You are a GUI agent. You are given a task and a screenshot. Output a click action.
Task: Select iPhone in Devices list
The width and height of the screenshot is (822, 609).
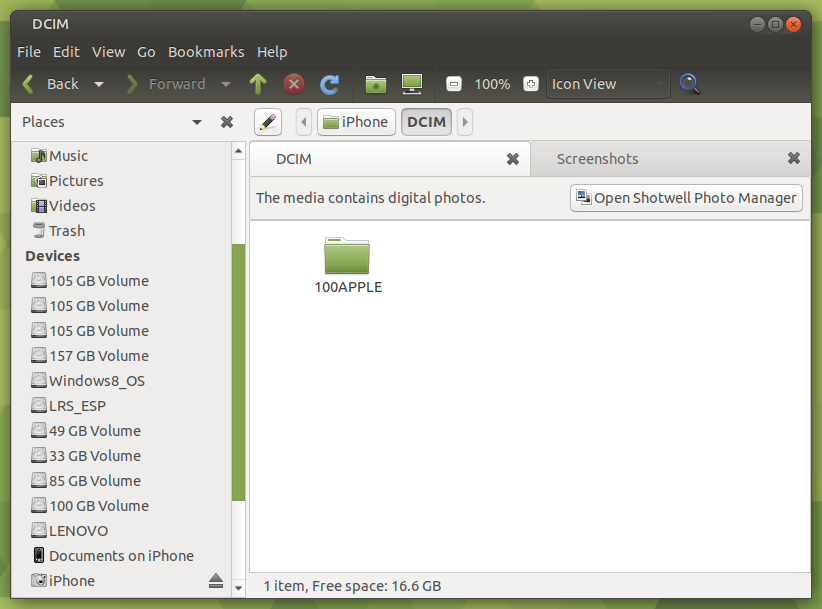pos(62,581)
